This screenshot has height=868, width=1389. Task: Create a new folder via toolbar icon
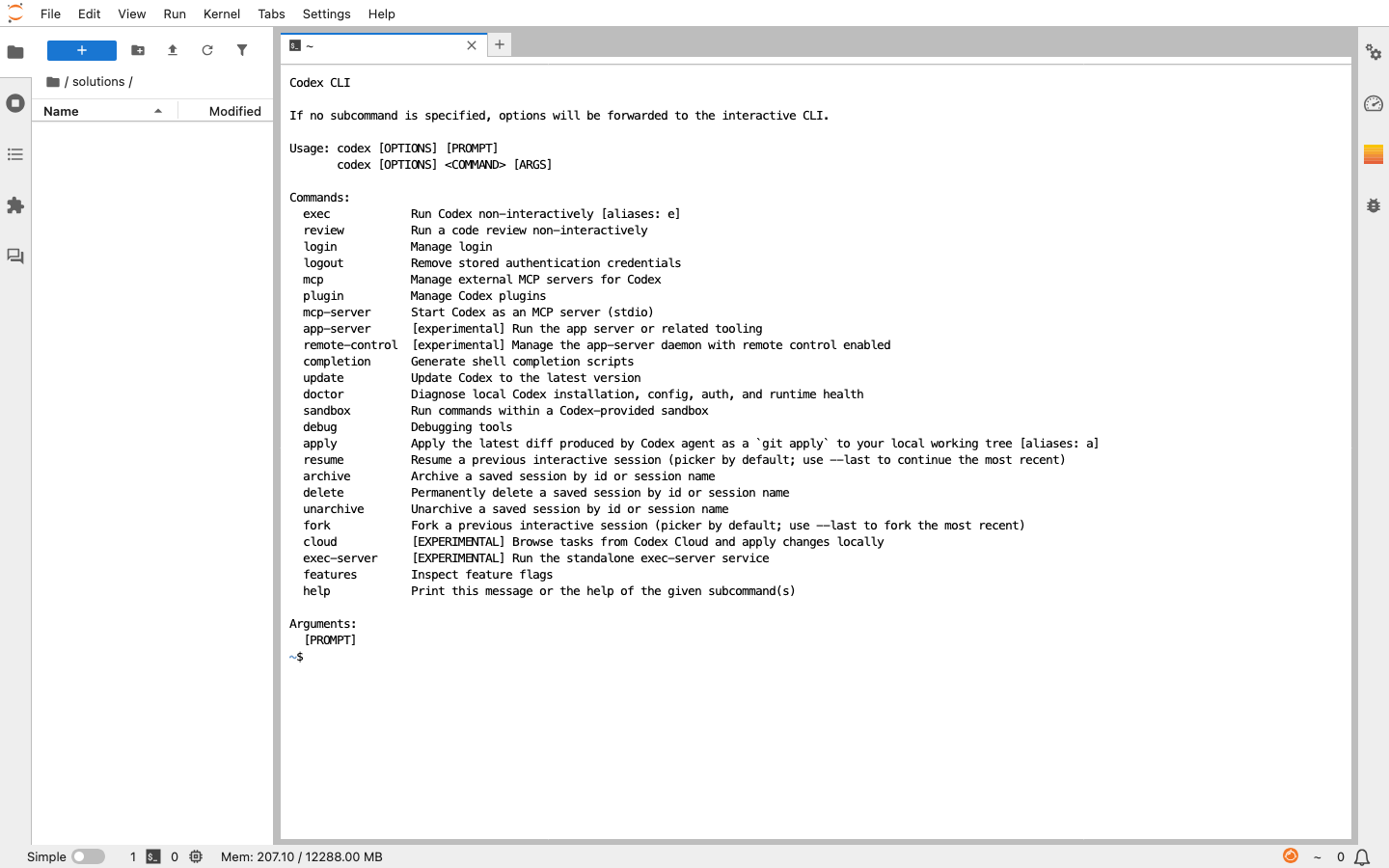138,50
